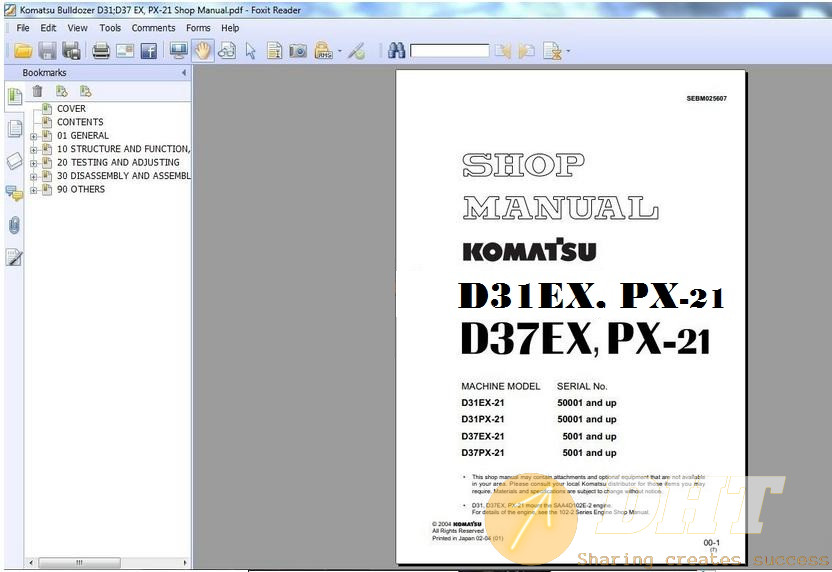Click into the search text field
Viewport: 832px width, 572px height.
pyautogui.click(x=449, y=51)
